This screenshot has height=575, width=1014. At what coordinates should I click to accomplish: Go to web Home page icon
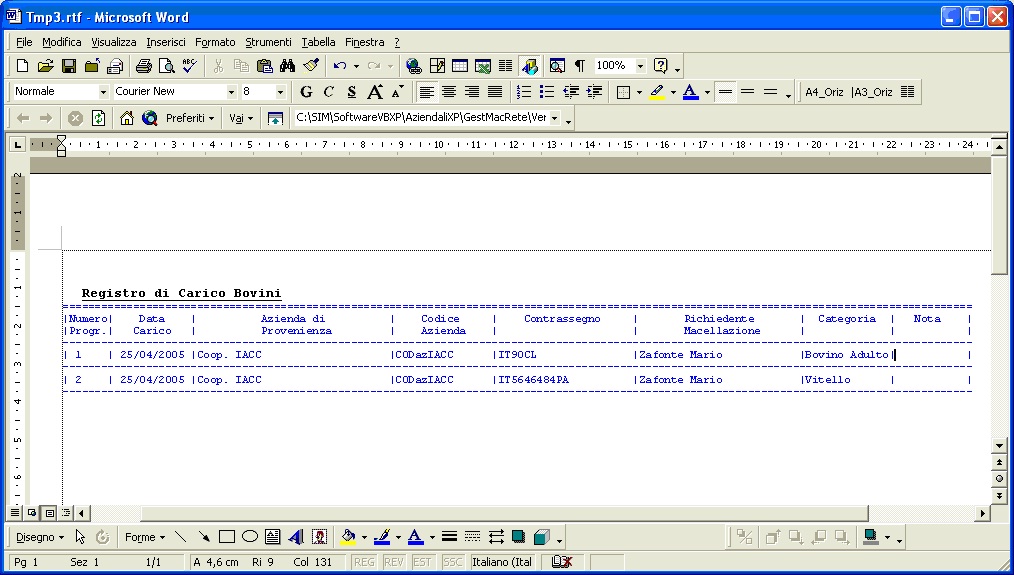(127, 118)
